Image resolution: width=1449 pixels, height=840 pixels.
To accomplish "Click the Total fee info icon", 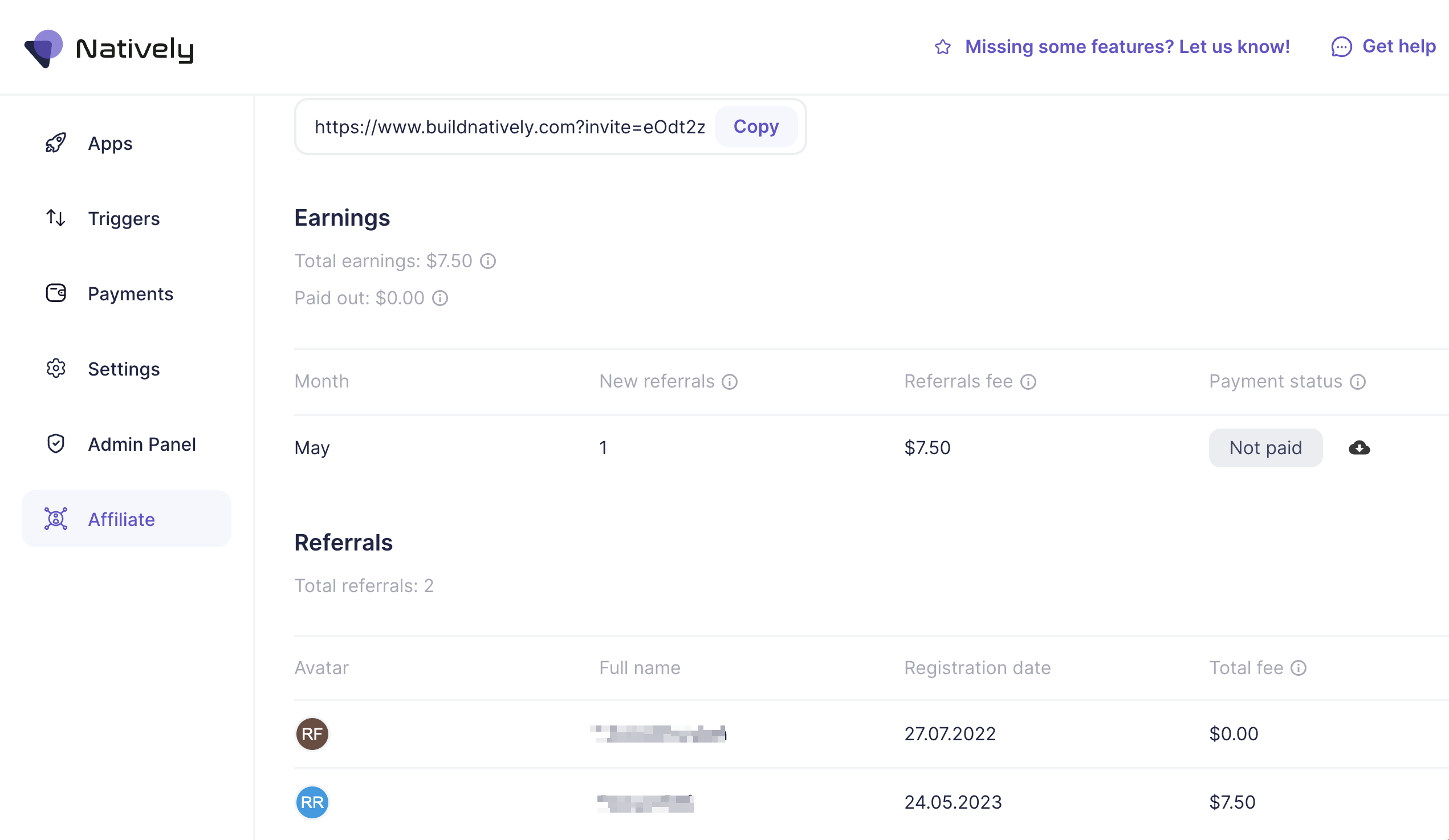I will (x=1299, y=667).
